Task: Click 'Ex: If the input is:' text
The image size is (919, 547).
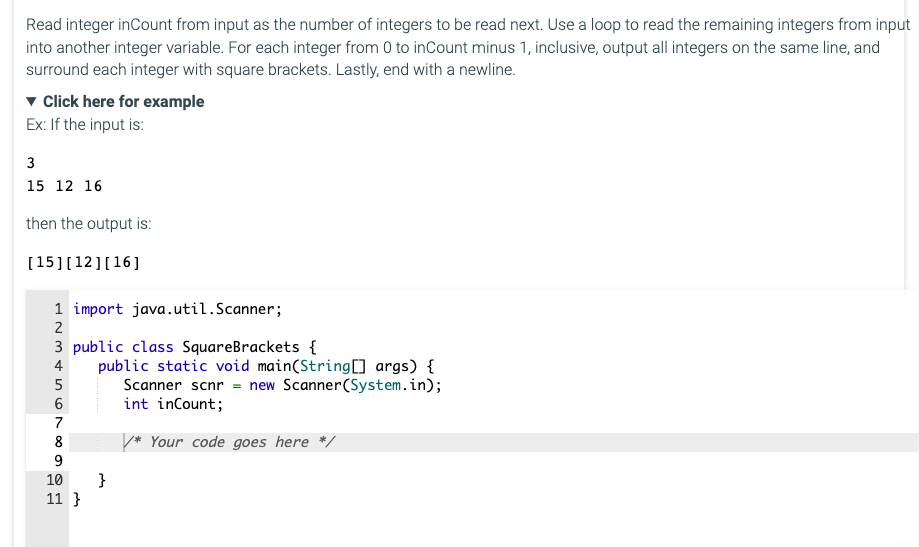Action: point(85,124)
